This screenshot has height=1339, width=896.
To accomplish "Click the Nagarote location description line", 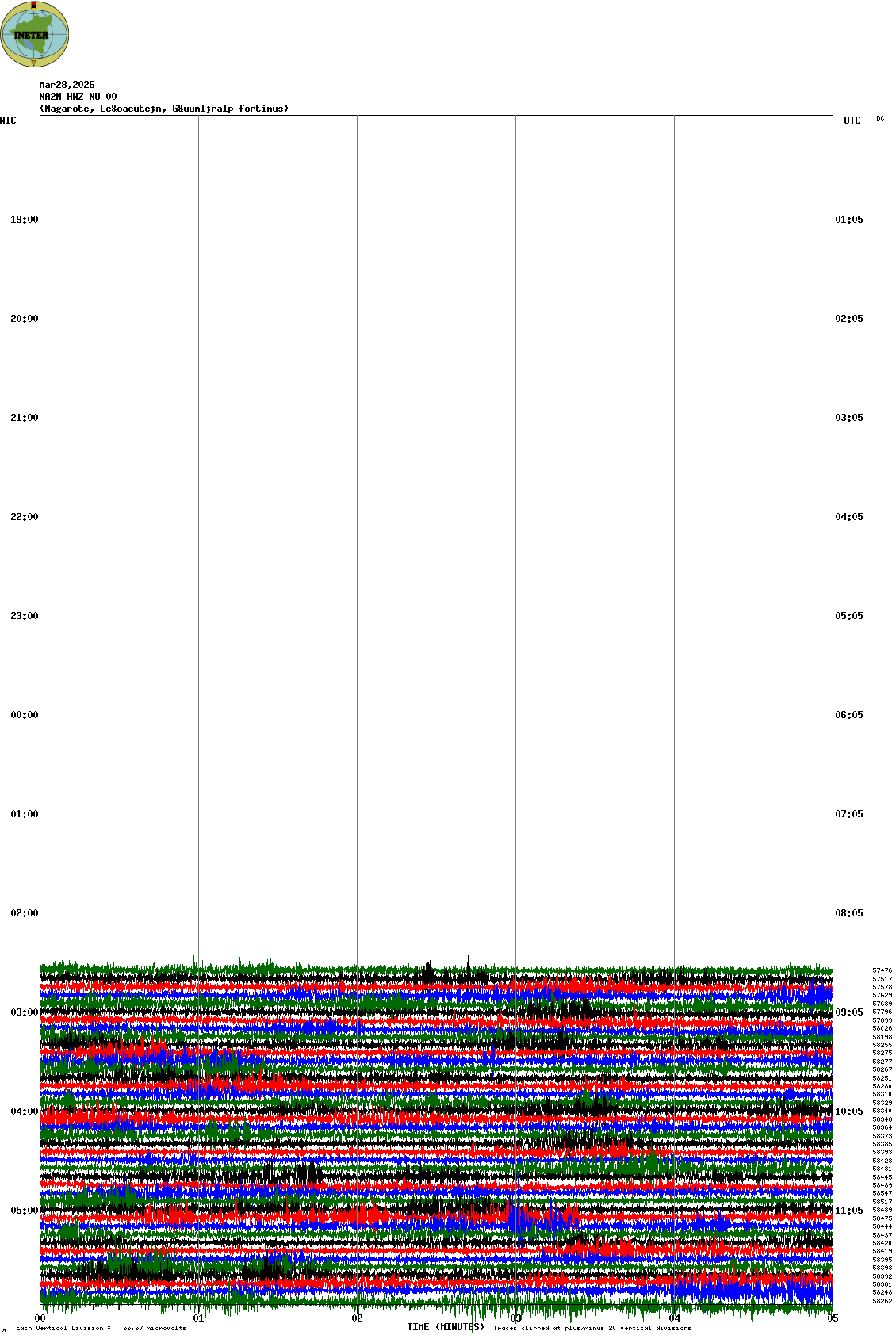I will tap(164, 109).
